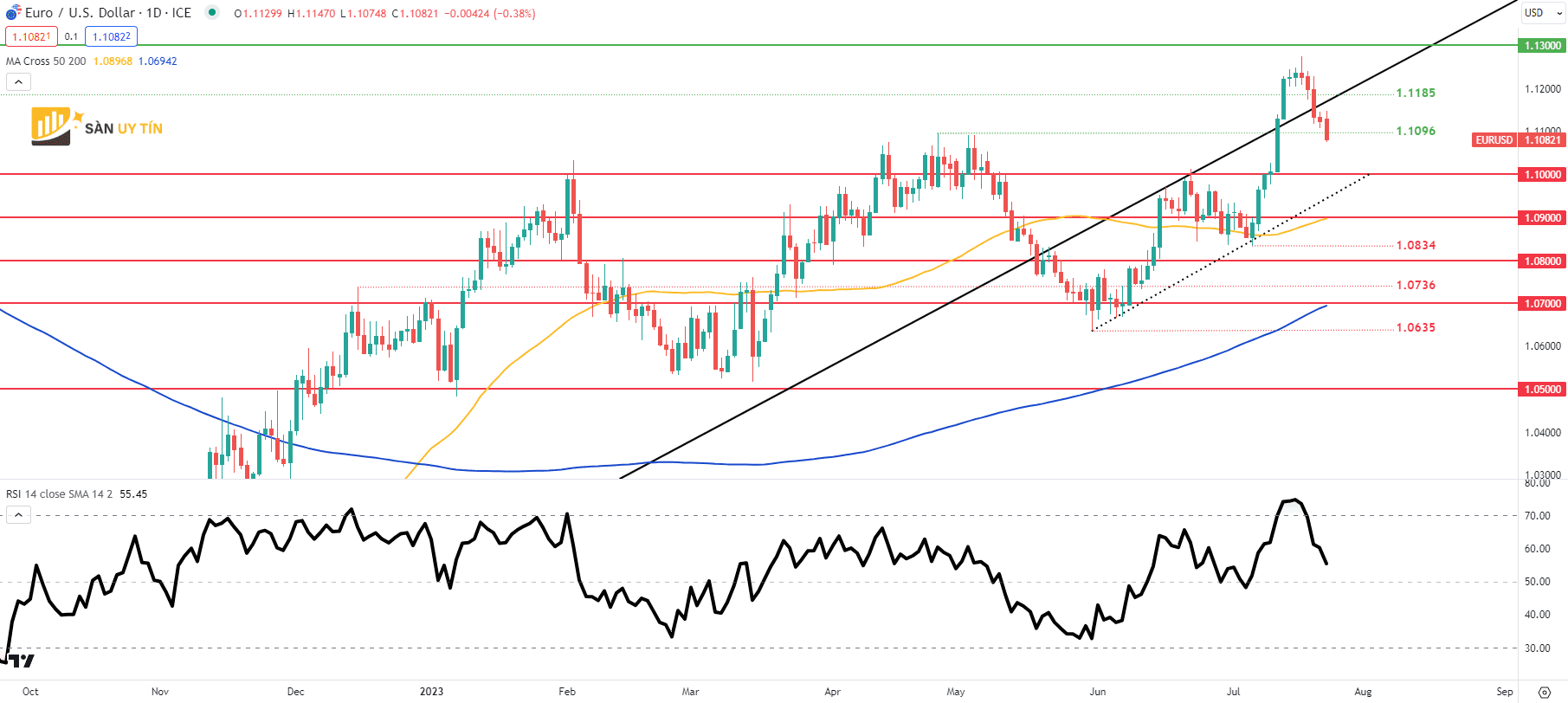Click the Dec label on time axis
The width and height of the screenshot is (1568, 703).
click(x=295, y=692)
